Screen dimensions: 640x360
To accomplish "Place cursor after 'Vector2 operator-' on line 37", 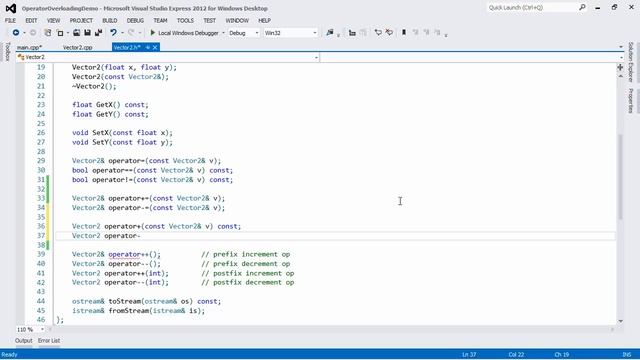I will [x=140, y=236].
